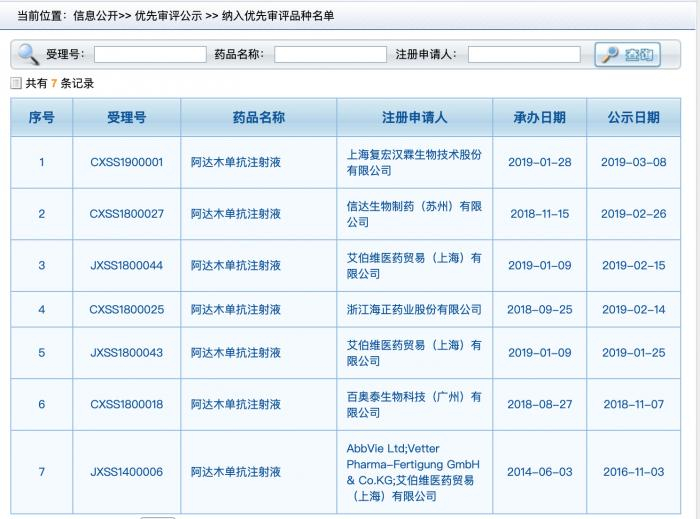The width and height of the screenshot is (700, 519).
Task: Click 阿达木单抗注射液 in row CXSS1800025
Action: [236, 309]
